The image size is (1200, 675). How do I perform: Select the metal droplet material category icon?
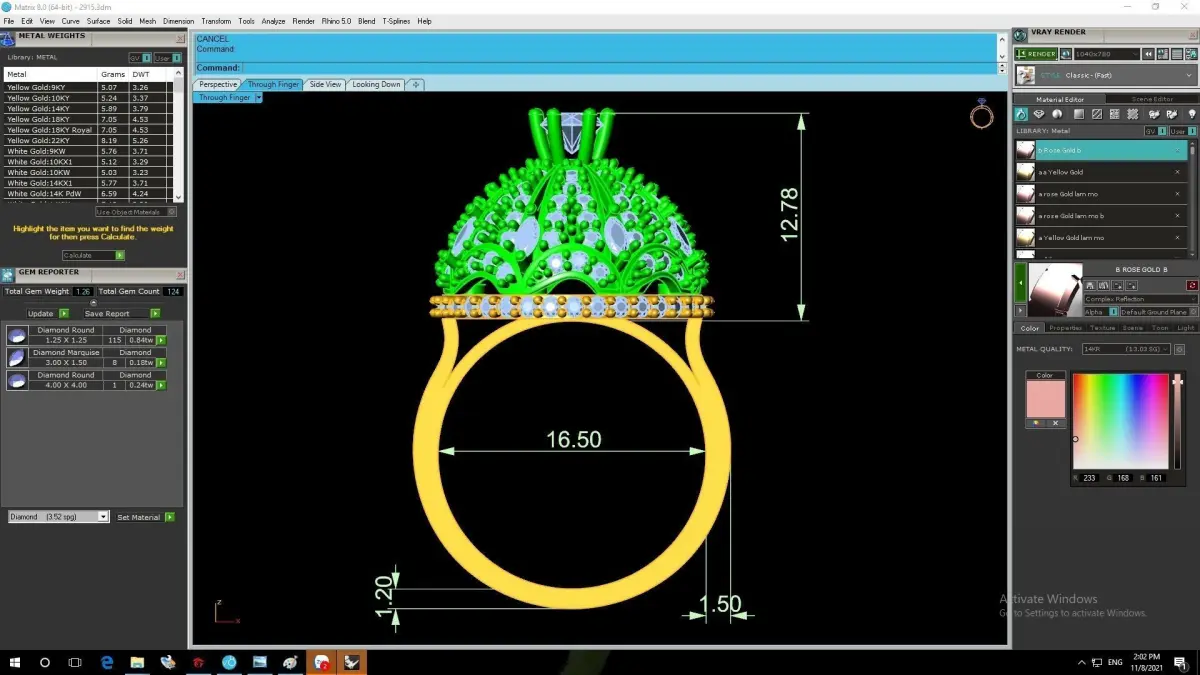click(x=1022, y=115)
